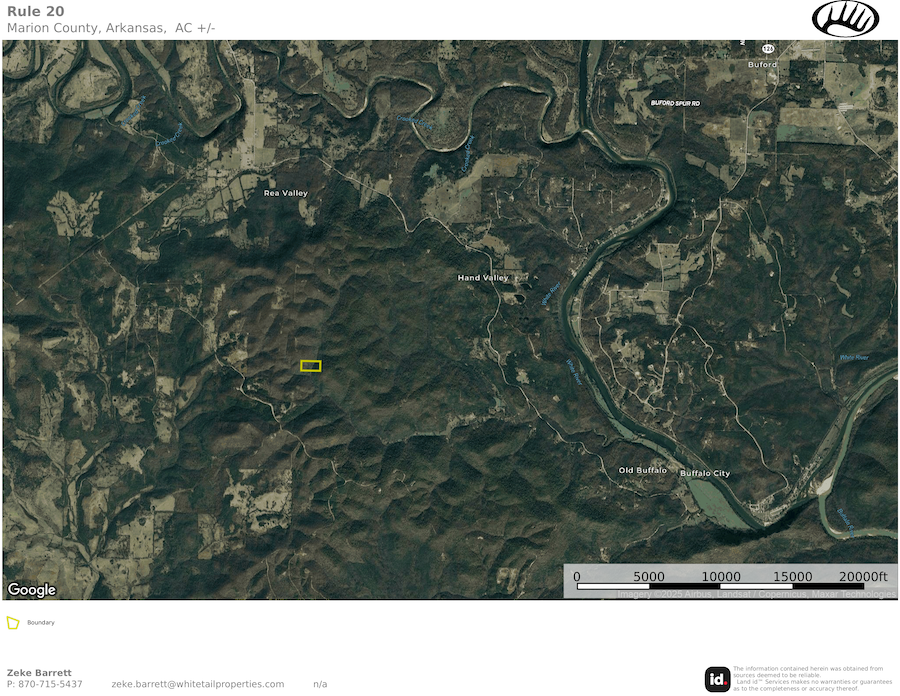Click the bear paw logo icon
The width and height of the screenshot is (900, 696).
tap(845, 19)
